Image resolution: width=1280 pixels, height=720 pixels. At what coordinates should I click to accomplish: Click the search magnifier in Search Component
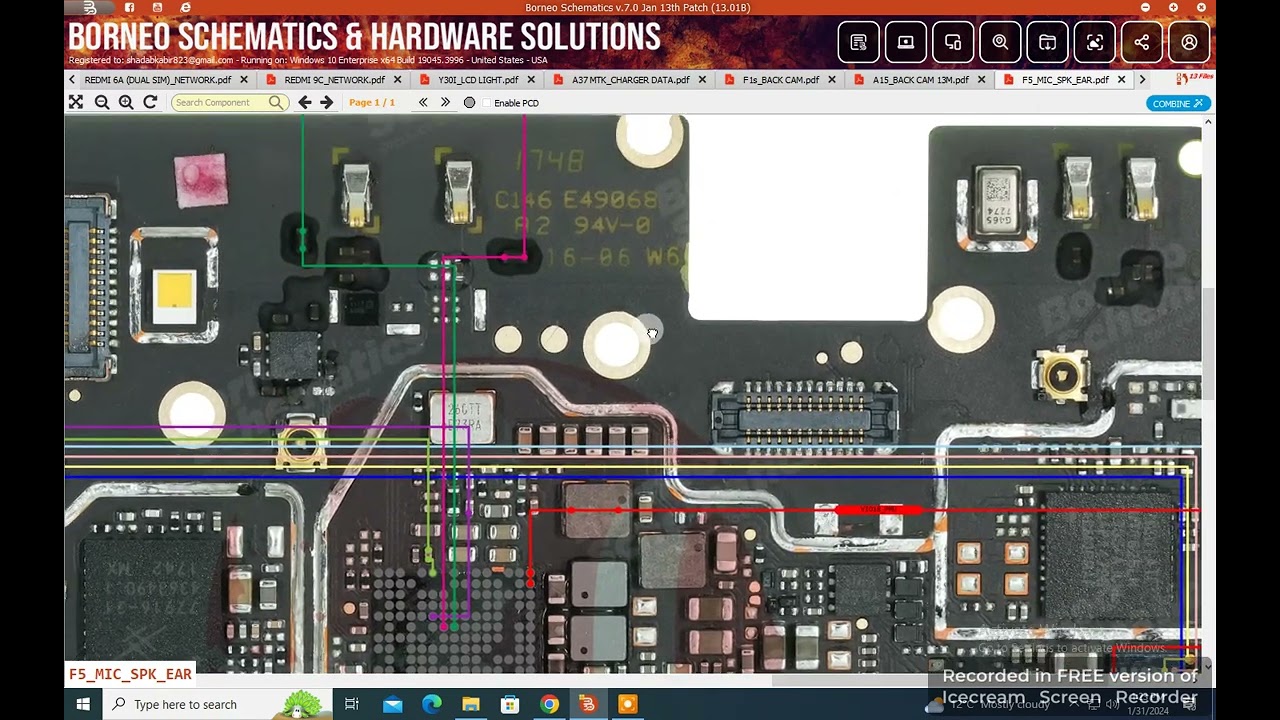276,102
